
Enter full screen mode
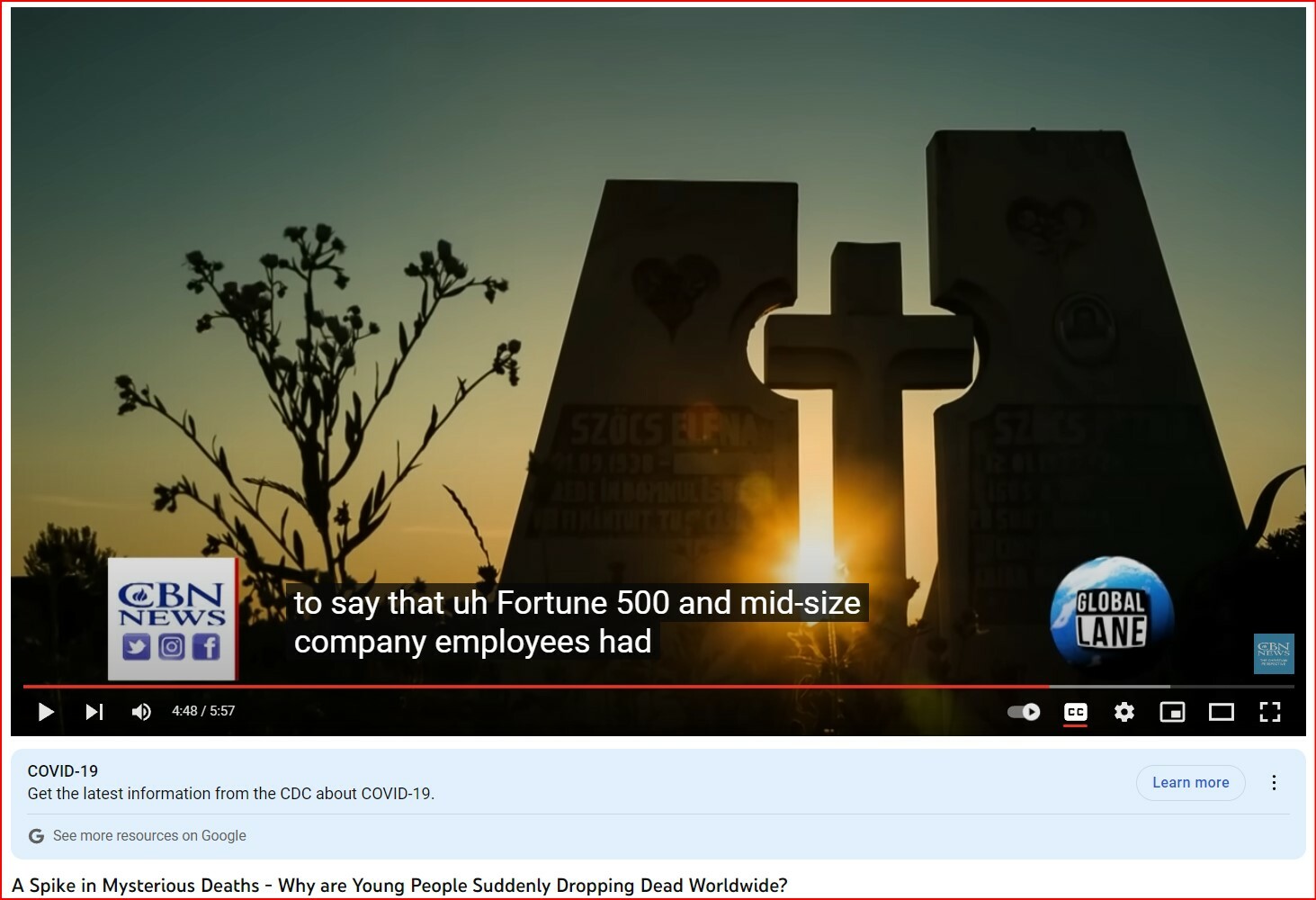coord(1269,712)
